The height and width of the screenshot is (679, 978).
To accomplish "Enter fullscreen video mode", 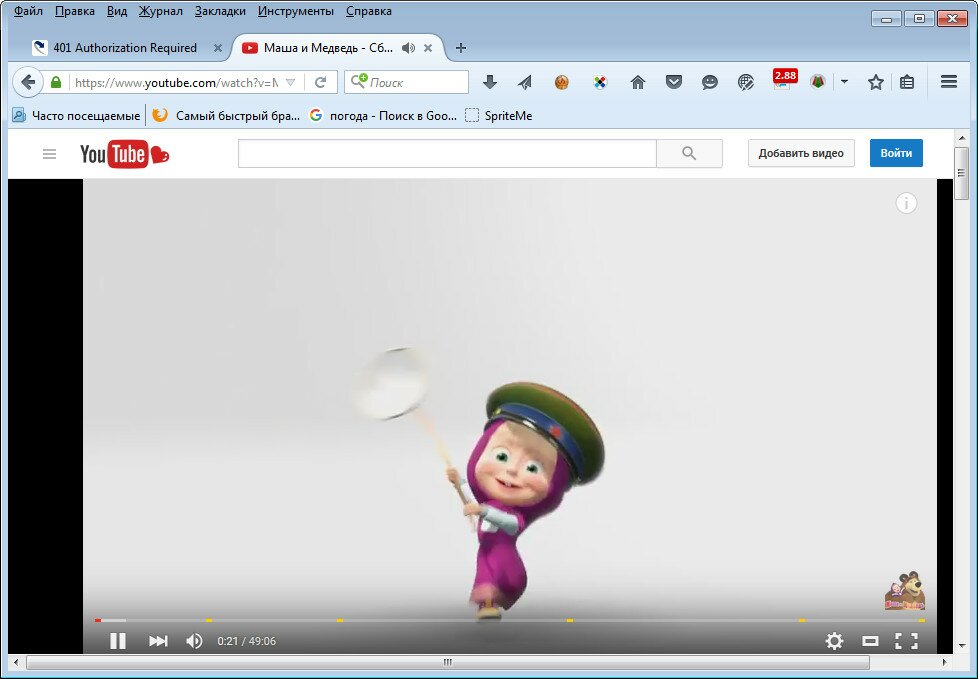I will point(906,640).
